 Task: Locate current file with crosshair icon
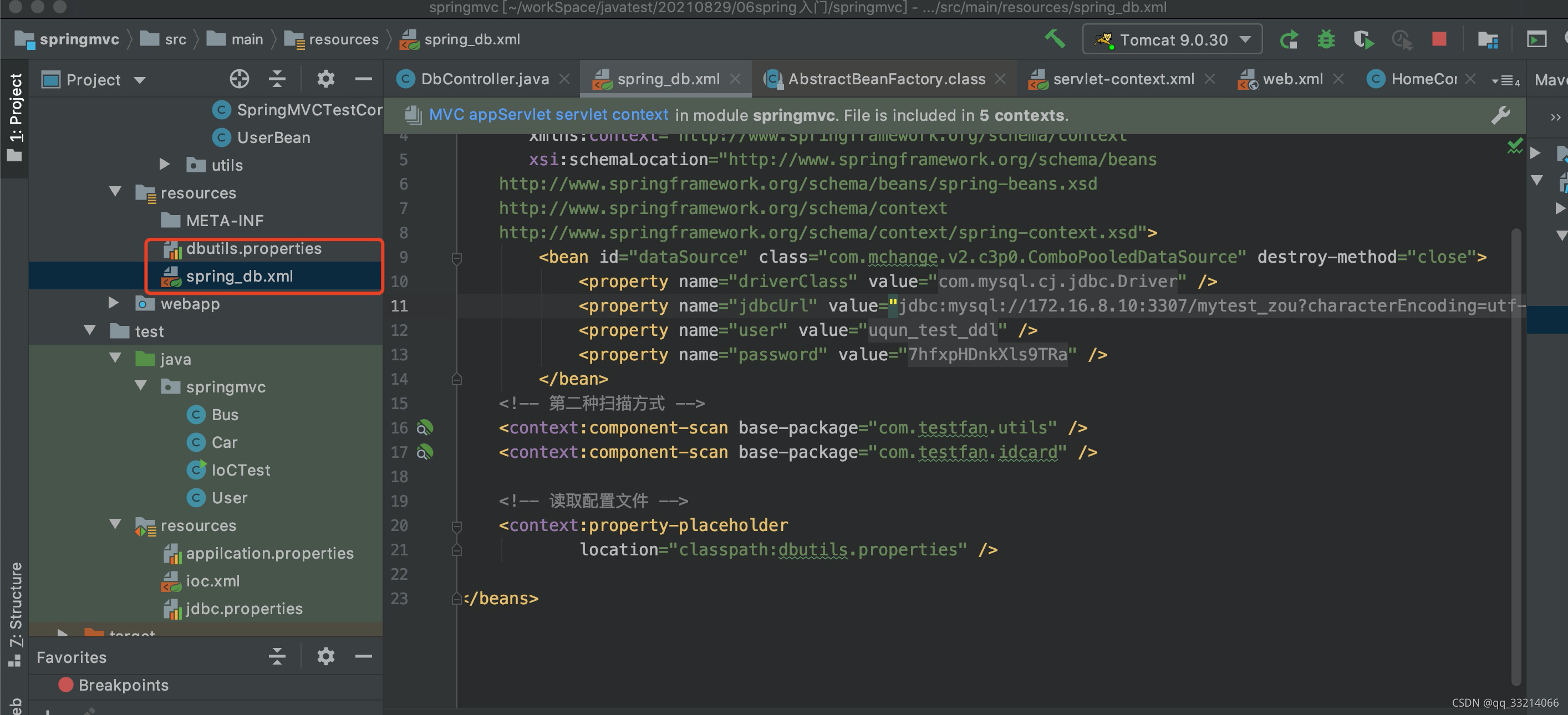click(x=239, y=79)
